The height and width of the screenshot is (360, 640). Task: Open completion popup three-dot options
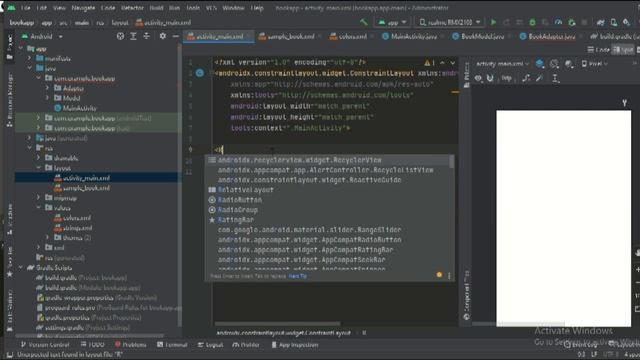point(449,276)
